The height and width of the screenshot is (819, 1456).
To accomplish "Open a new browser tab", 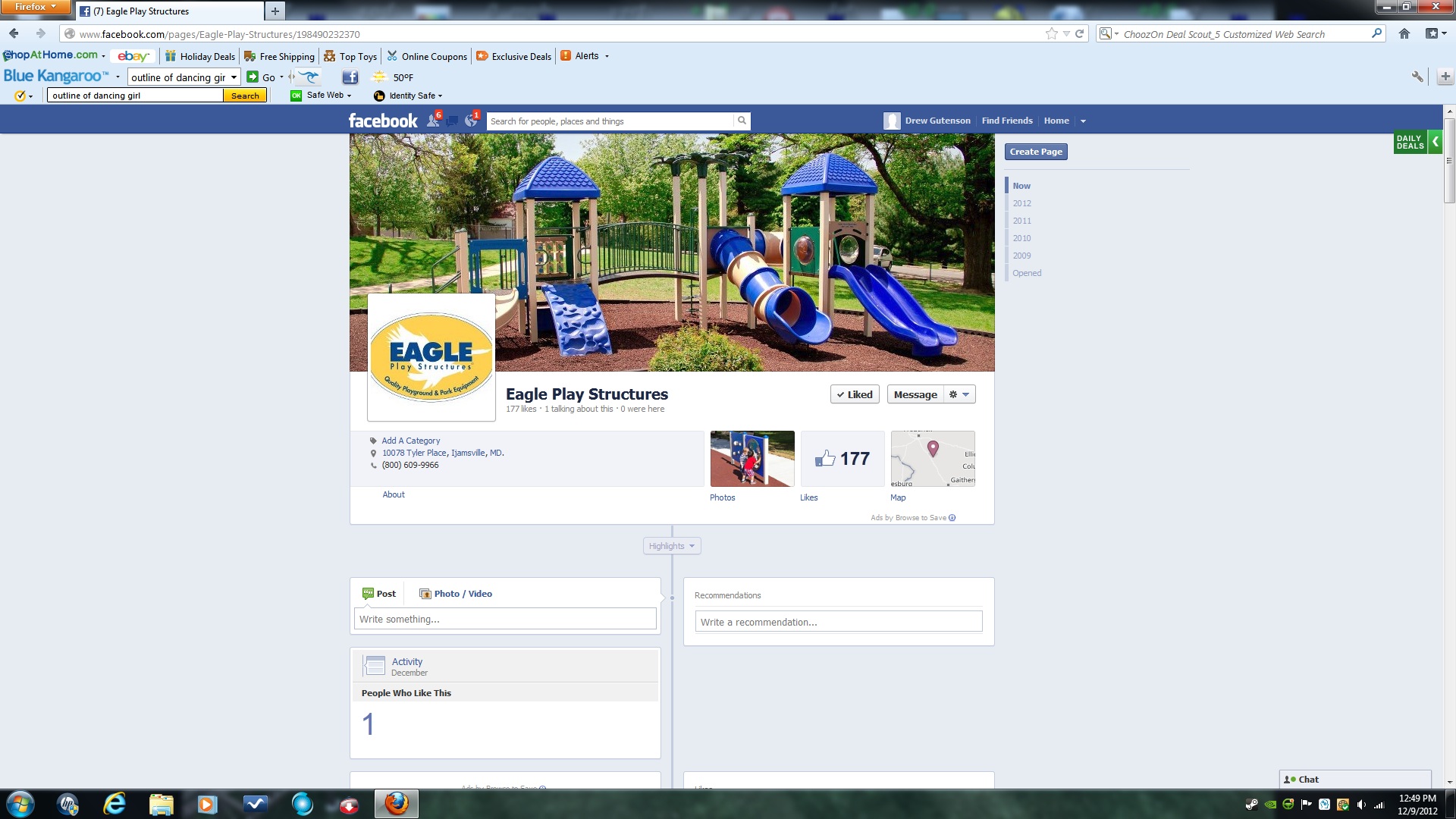I will pos(275,11).
